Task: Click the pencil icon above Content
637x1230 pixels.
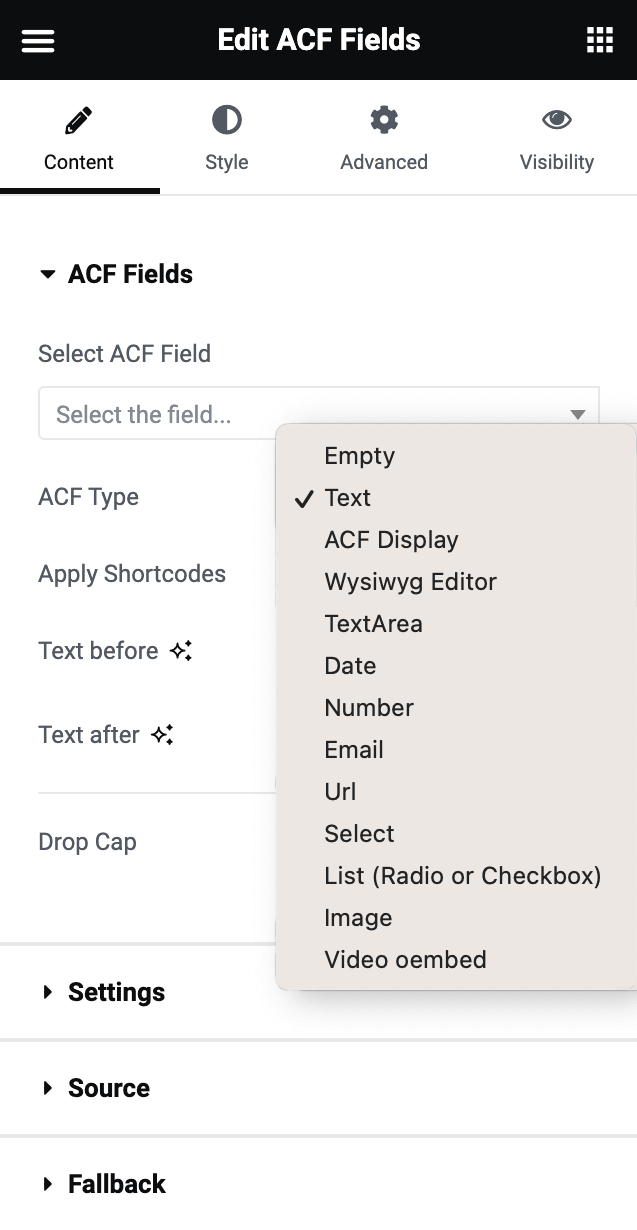Action: coord(78,118)
